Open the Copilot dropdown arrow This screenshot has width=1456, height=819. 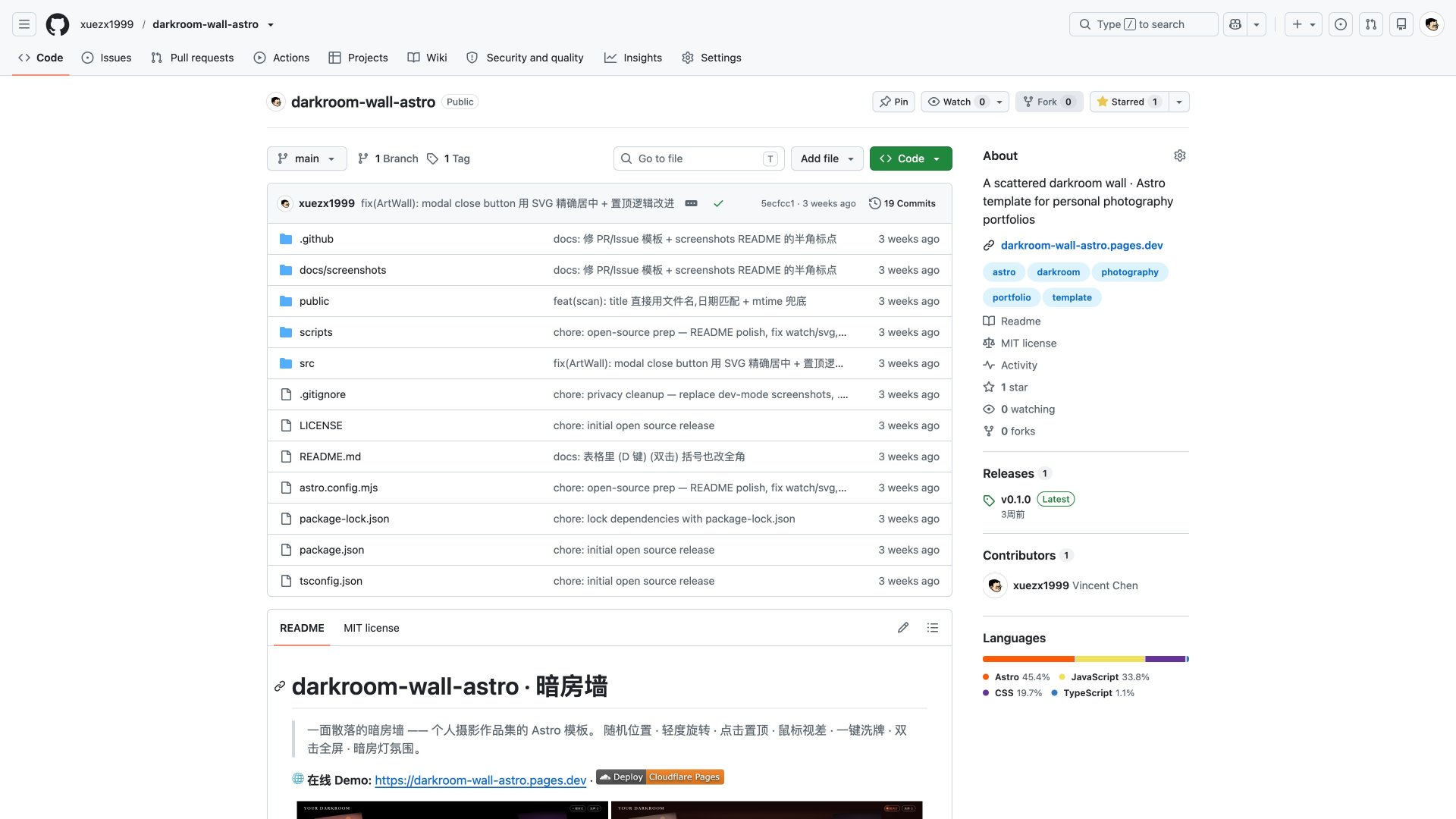1257,24
